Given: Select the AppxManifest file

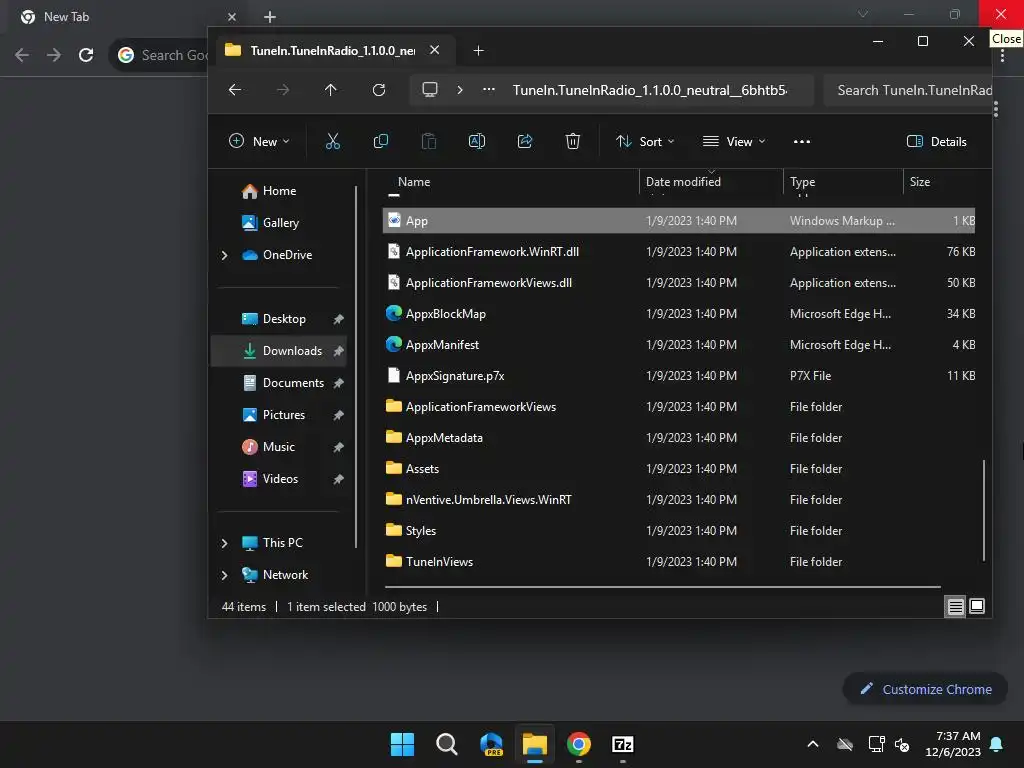Looking at the screenshot, I should point(679,345).
